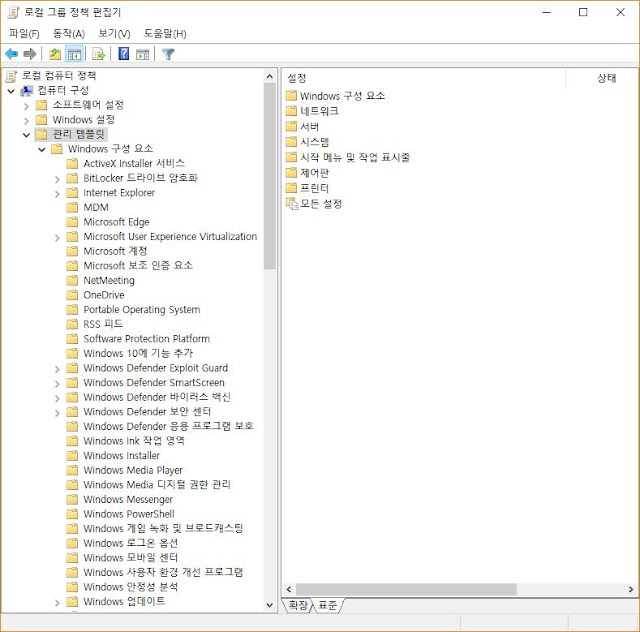Click the 제어판 folder icon in right pane
640x632 pixels.
[291, 173]
